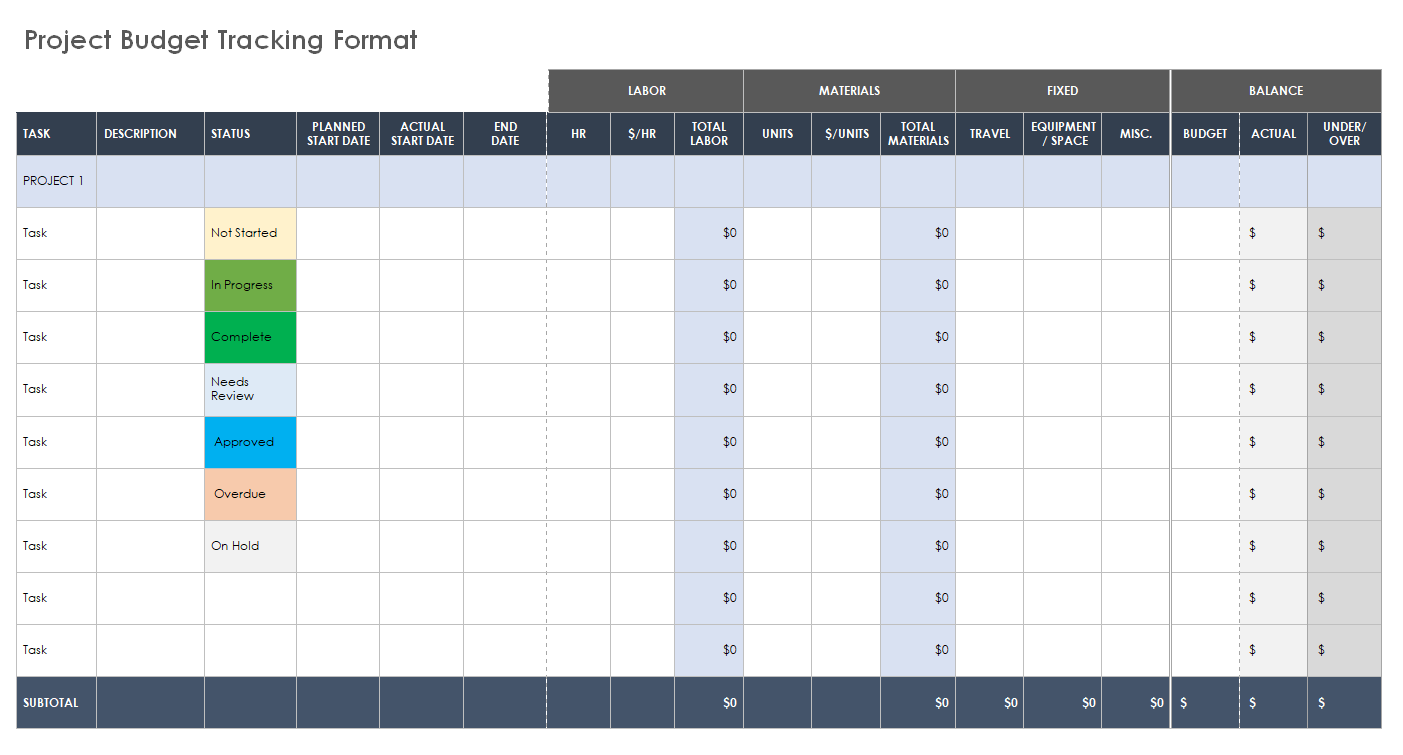Click the Not Started status cell
This screenshot has width=1403, height=755.
tap(250, 233)
